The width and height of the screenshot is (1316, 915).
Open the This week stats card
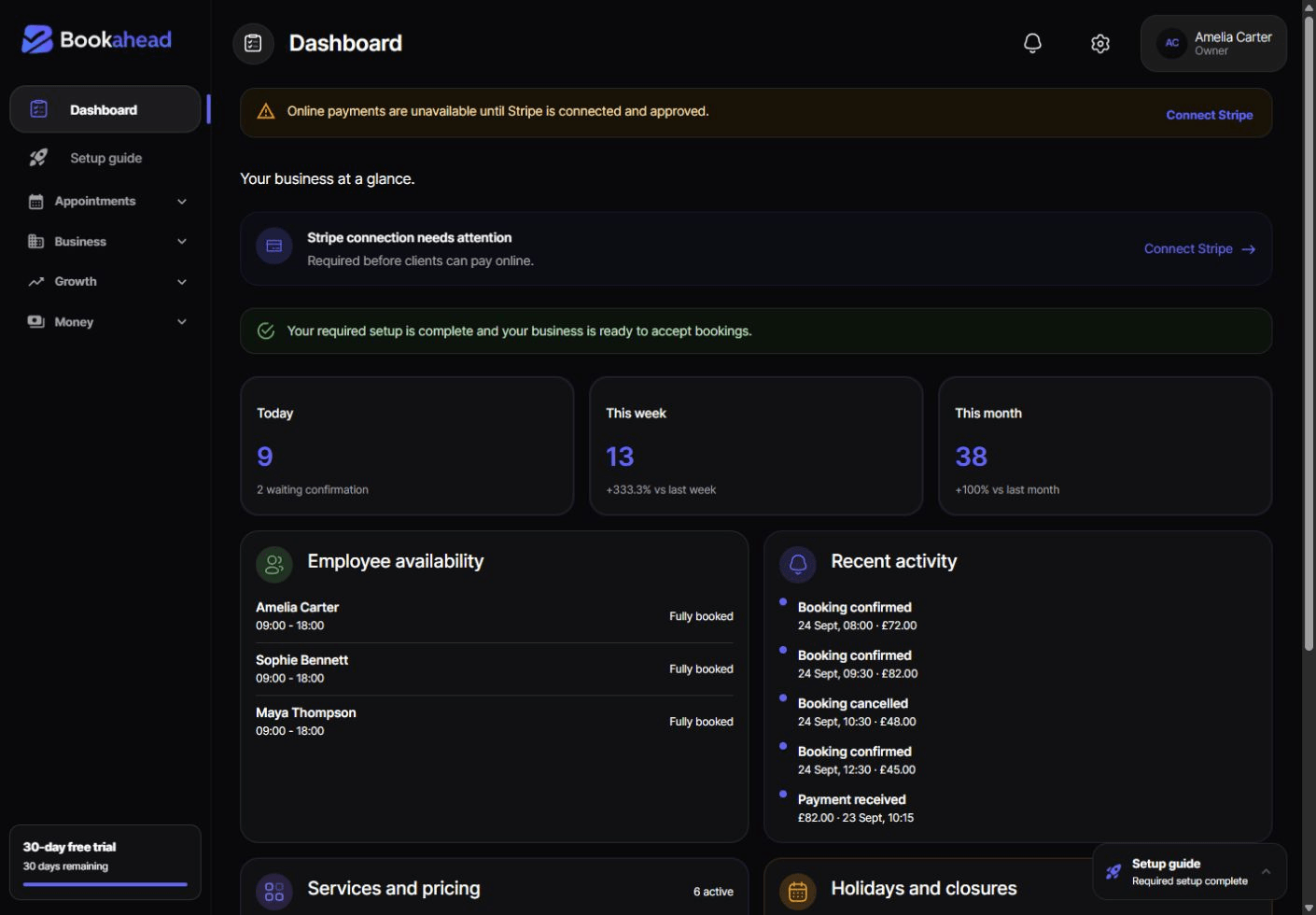tap(756, 446)
